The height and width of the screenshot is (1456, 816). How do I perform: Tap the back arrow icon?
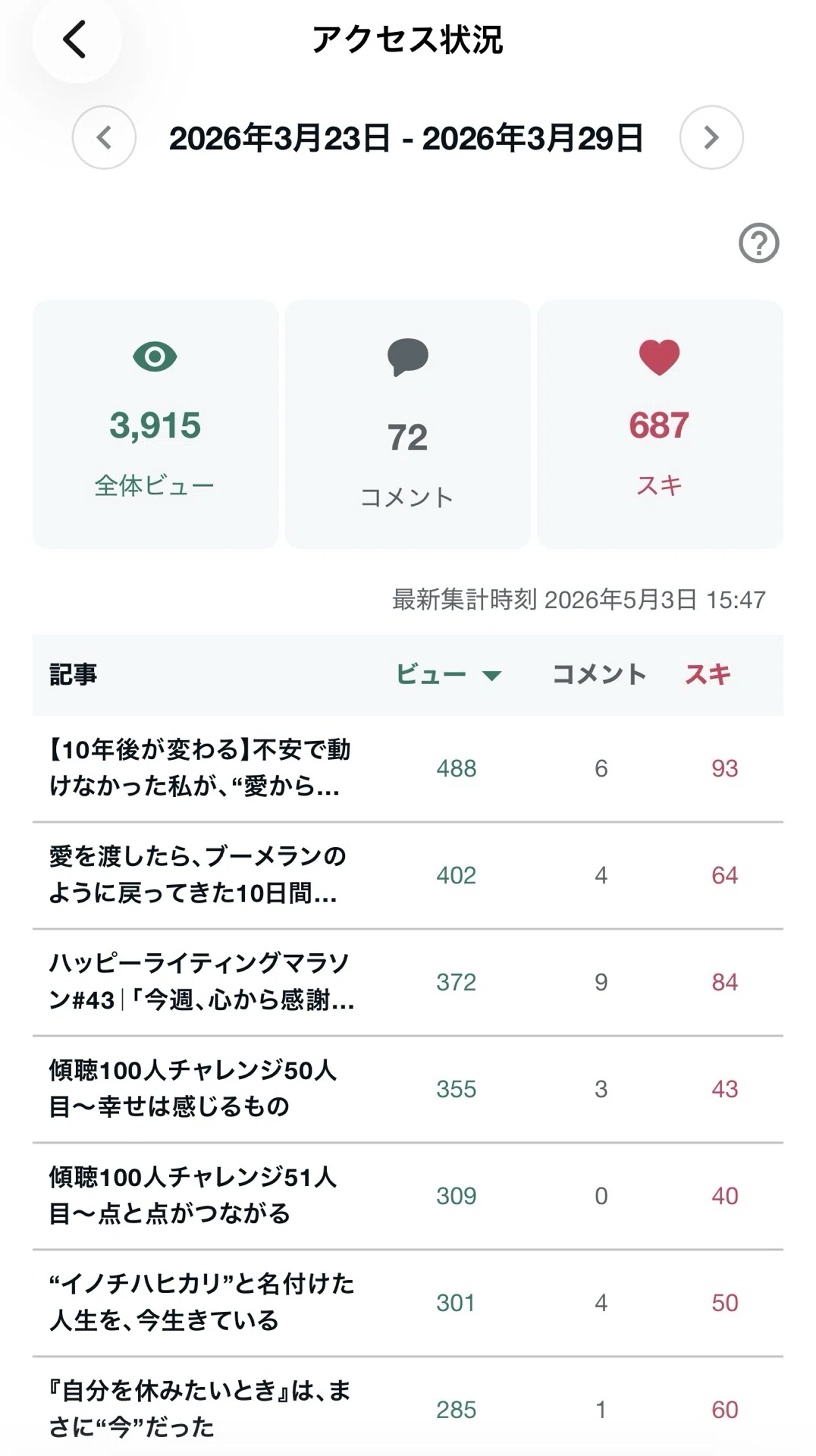pyautogui.click(x=75, y=39)
